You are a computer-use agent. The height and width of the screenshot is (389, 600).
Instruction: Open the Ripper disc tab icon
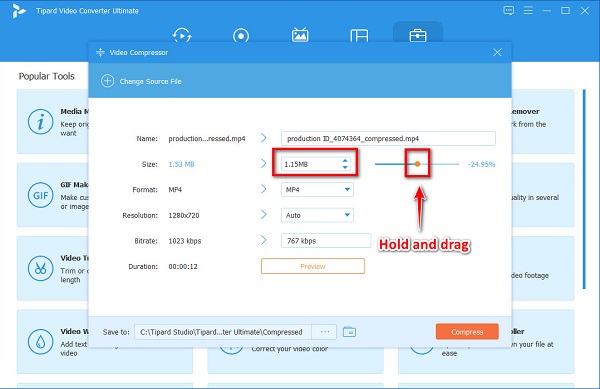[x=241, y=36]
